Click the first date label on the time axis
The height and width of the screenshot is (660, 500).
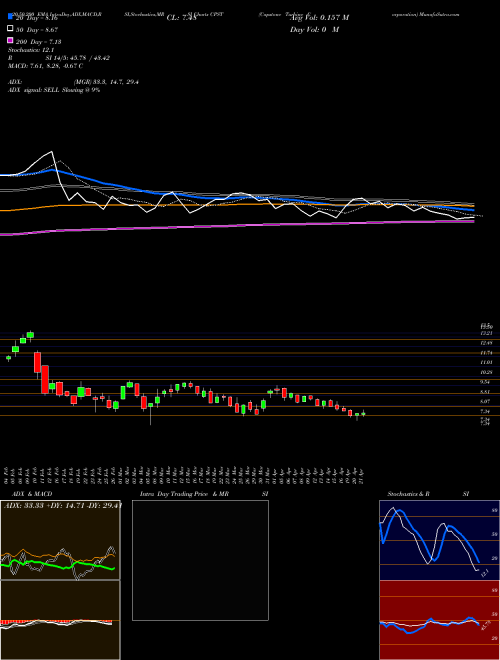click(7, 474)
